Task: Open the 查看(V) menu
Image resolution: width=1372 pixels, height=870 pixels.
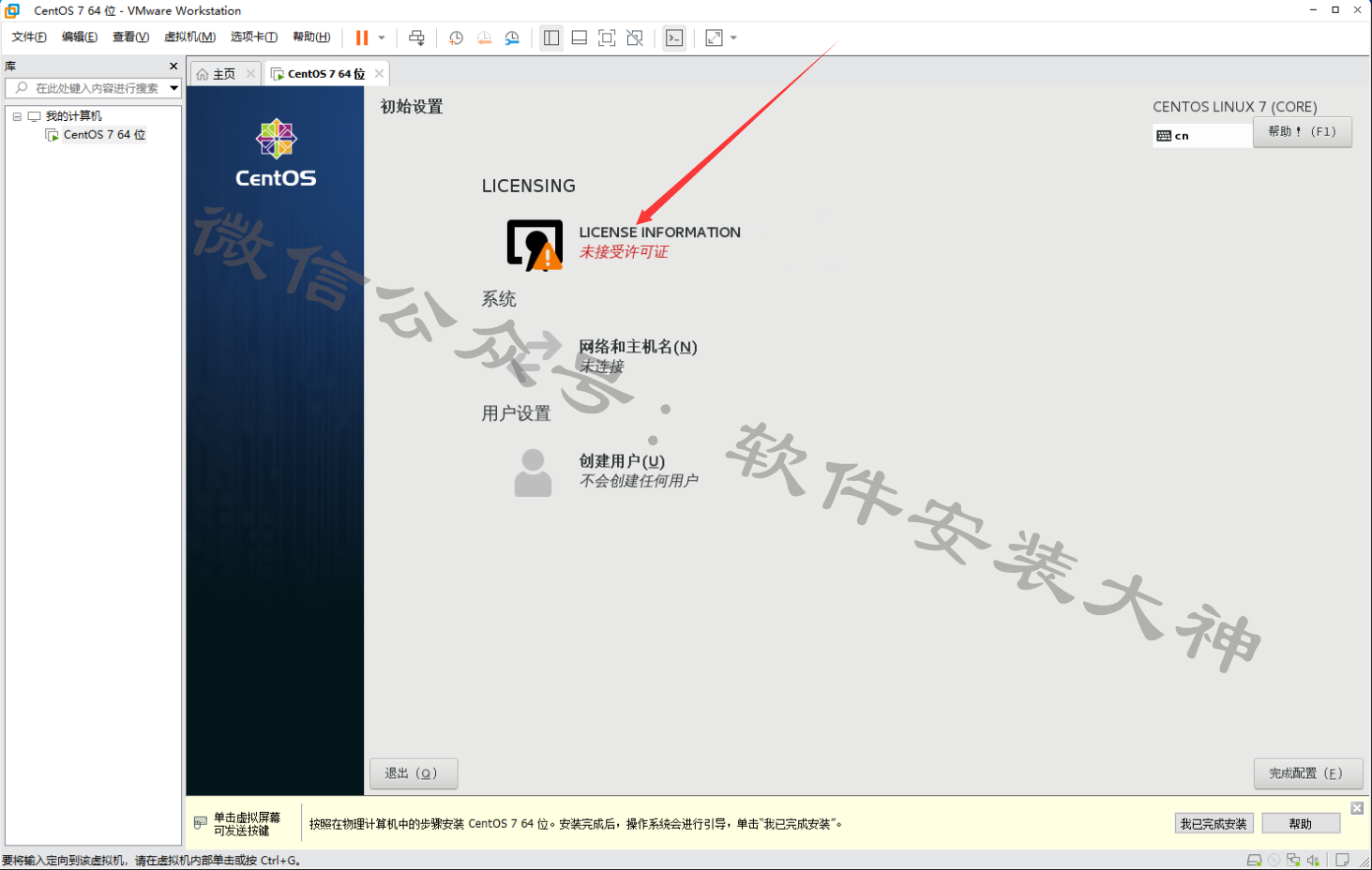Action: [130, 37]
